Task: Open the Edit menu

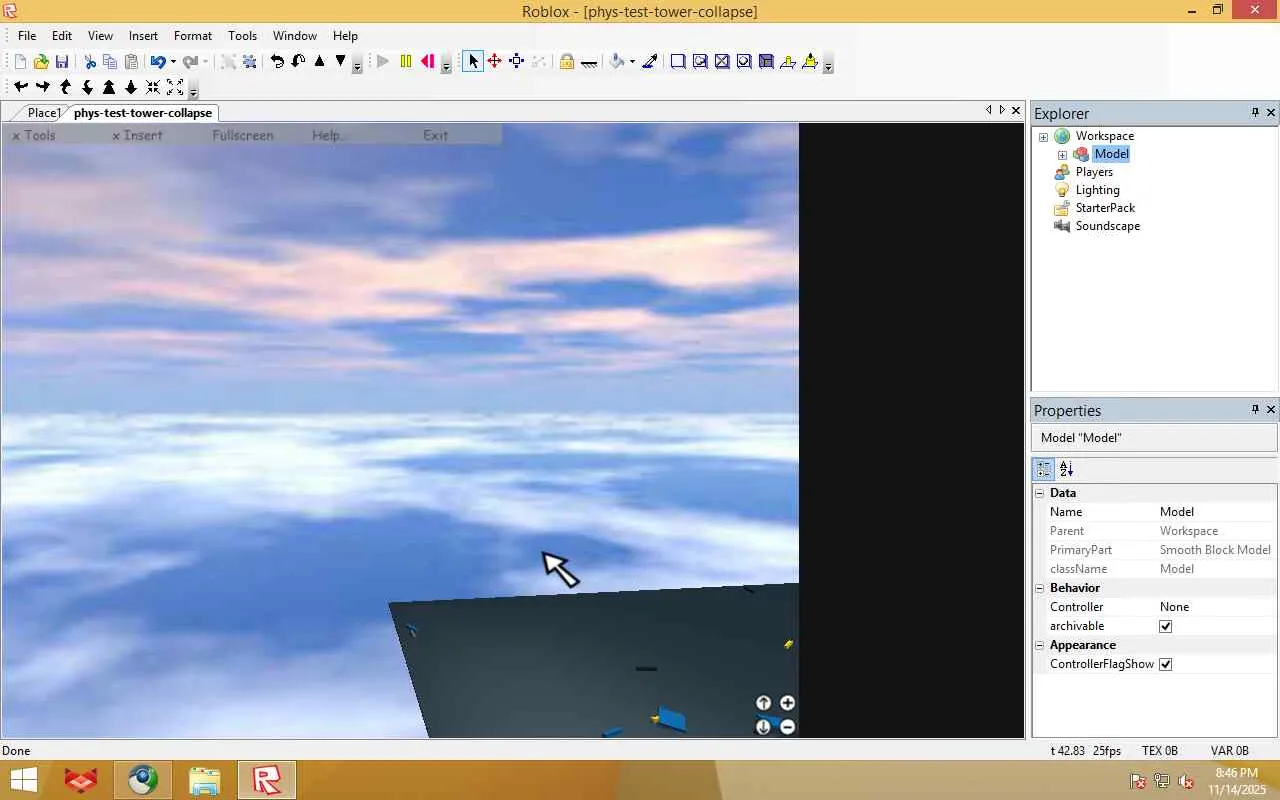Action: tap(62, 36)
